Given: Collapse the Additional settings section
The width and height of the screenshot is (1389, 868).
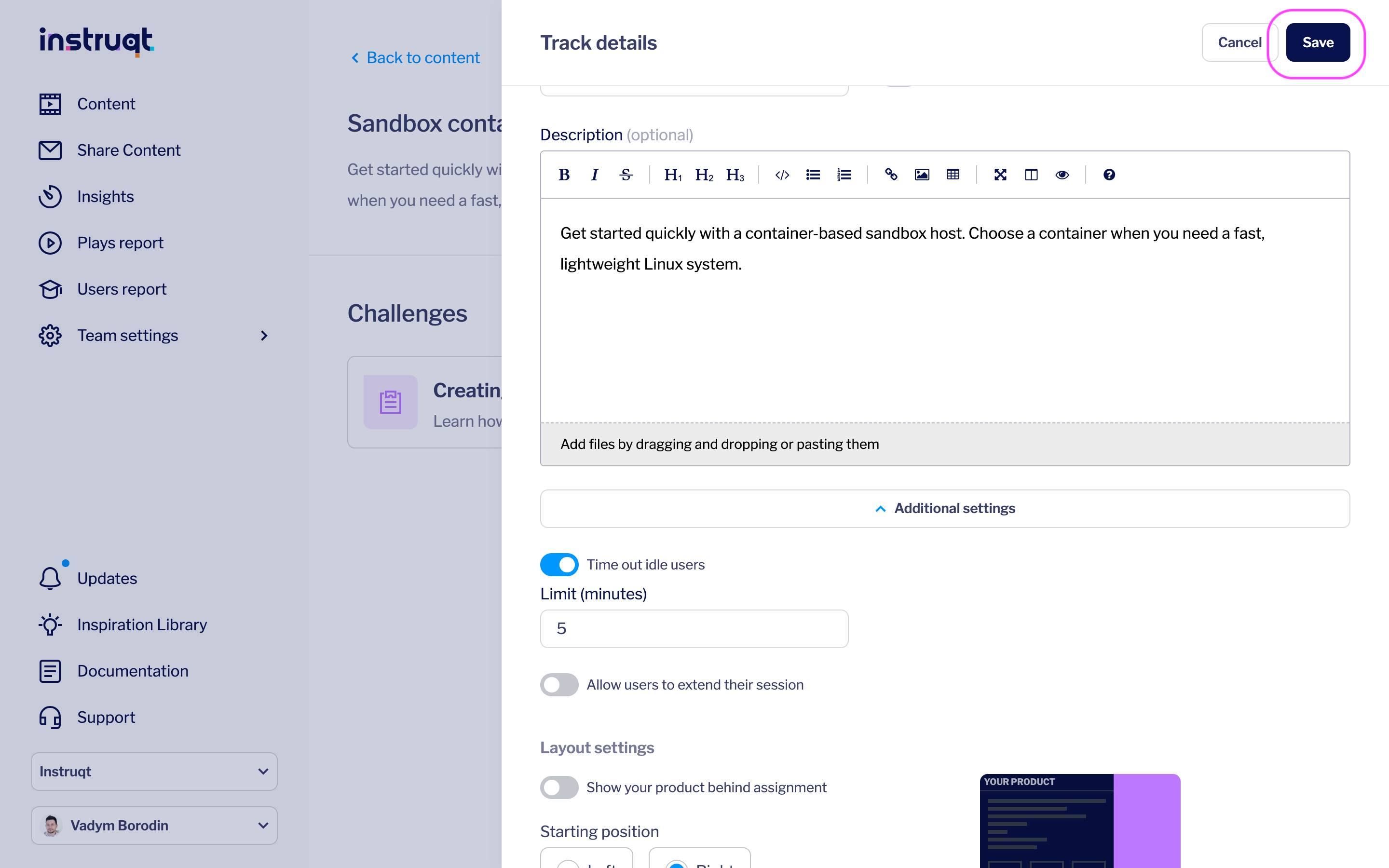Looking at the screenshot, I should 945,508.
